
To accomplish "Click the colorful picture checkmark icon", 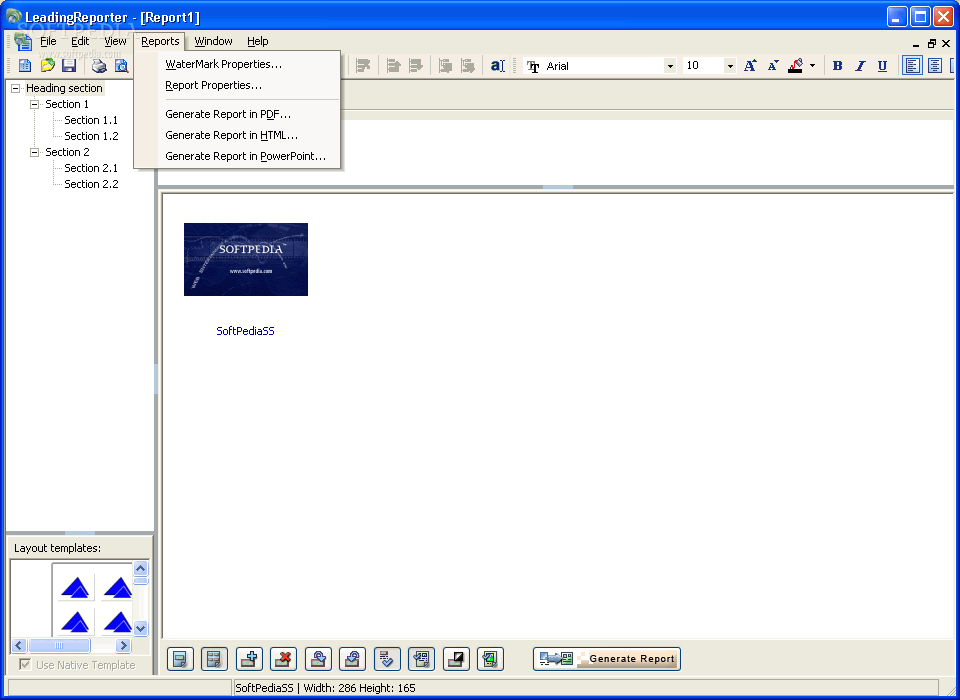I will point(490,659).
